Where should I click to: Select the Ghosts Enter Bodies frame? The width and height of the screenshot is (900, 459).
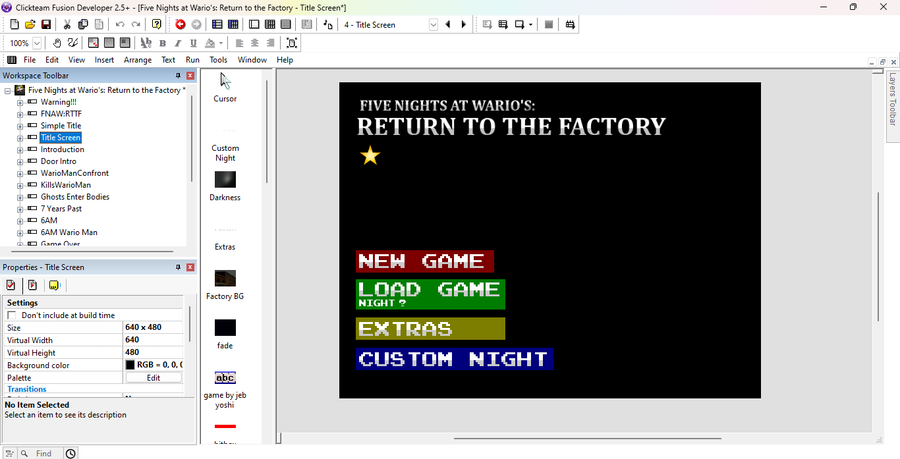point(75,197)
